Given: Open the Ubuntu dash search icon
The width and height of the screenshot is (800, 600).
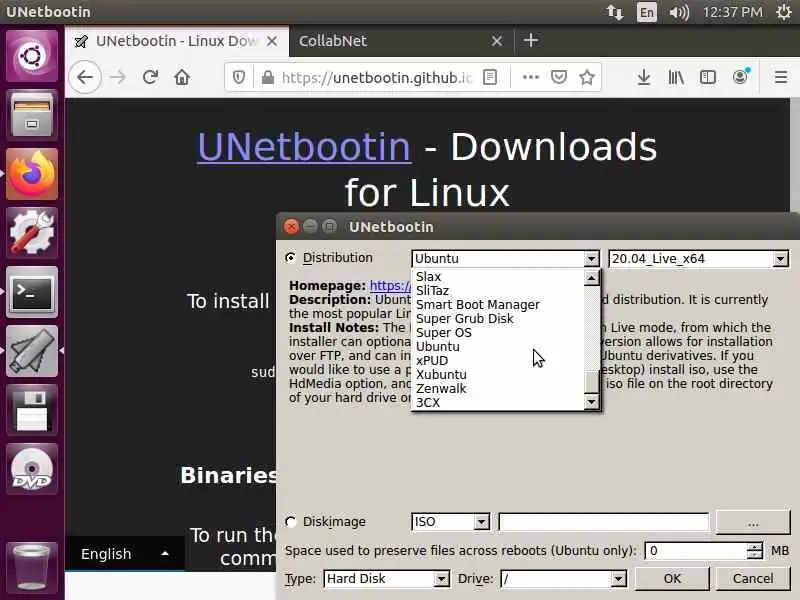Looking at the screenshot, I should (x=32, y=56).
